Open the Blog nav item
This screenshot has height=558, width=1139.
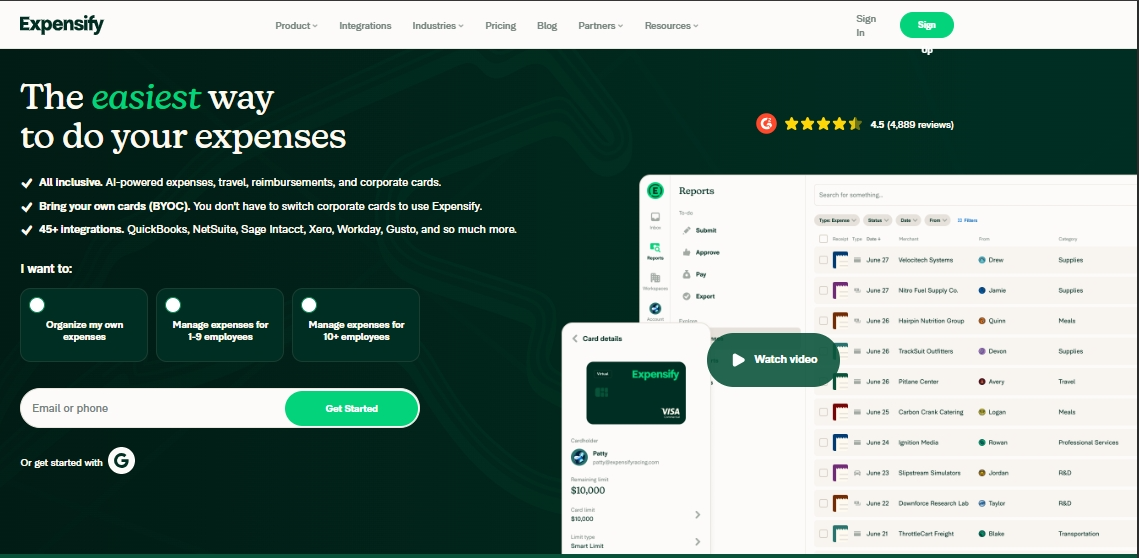(547, 25)
